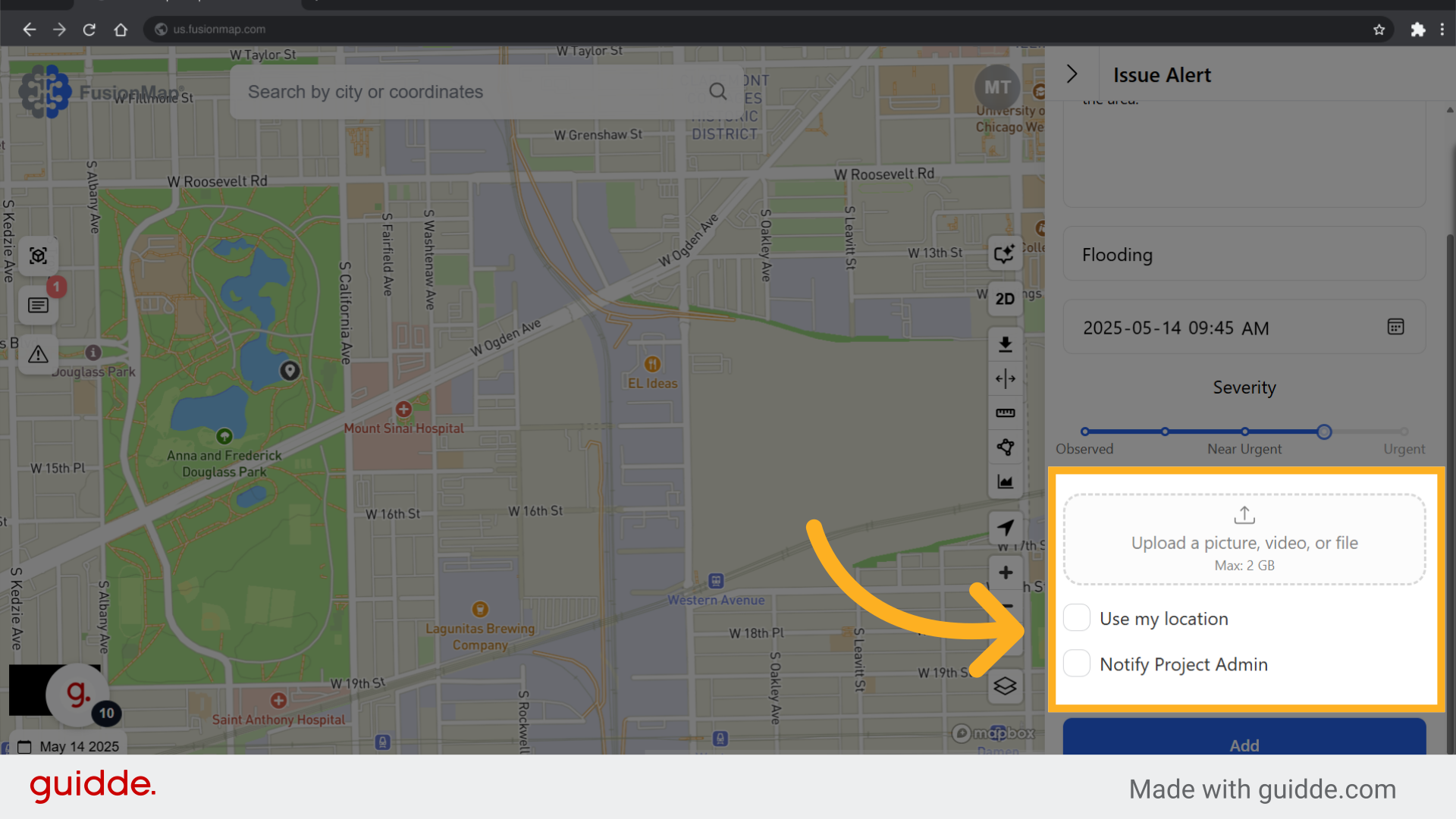Reload the page with refresh icon

(89, 30)
